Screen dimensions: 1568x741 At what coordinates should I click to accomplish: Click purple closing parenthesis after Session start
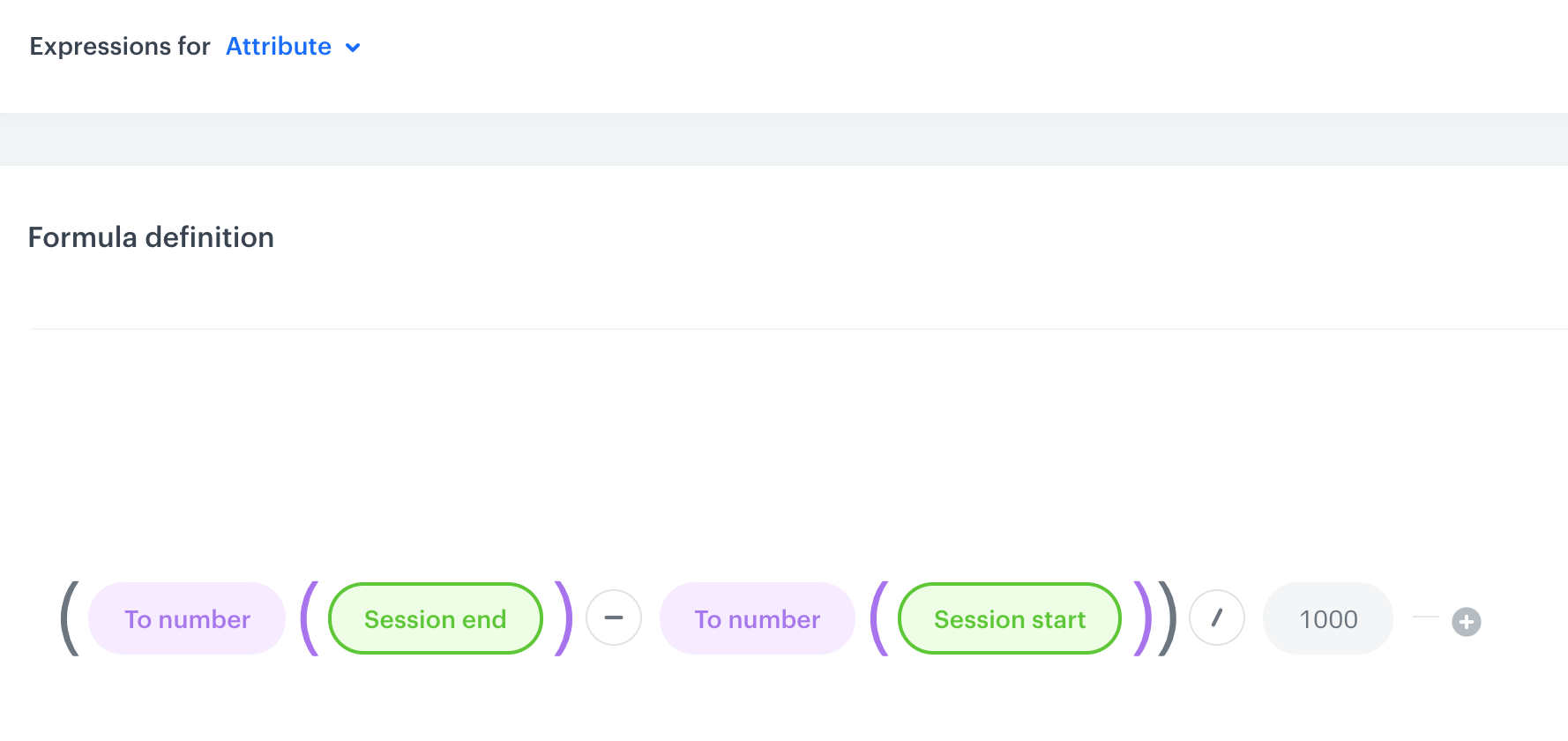(x=1143, y=617)
